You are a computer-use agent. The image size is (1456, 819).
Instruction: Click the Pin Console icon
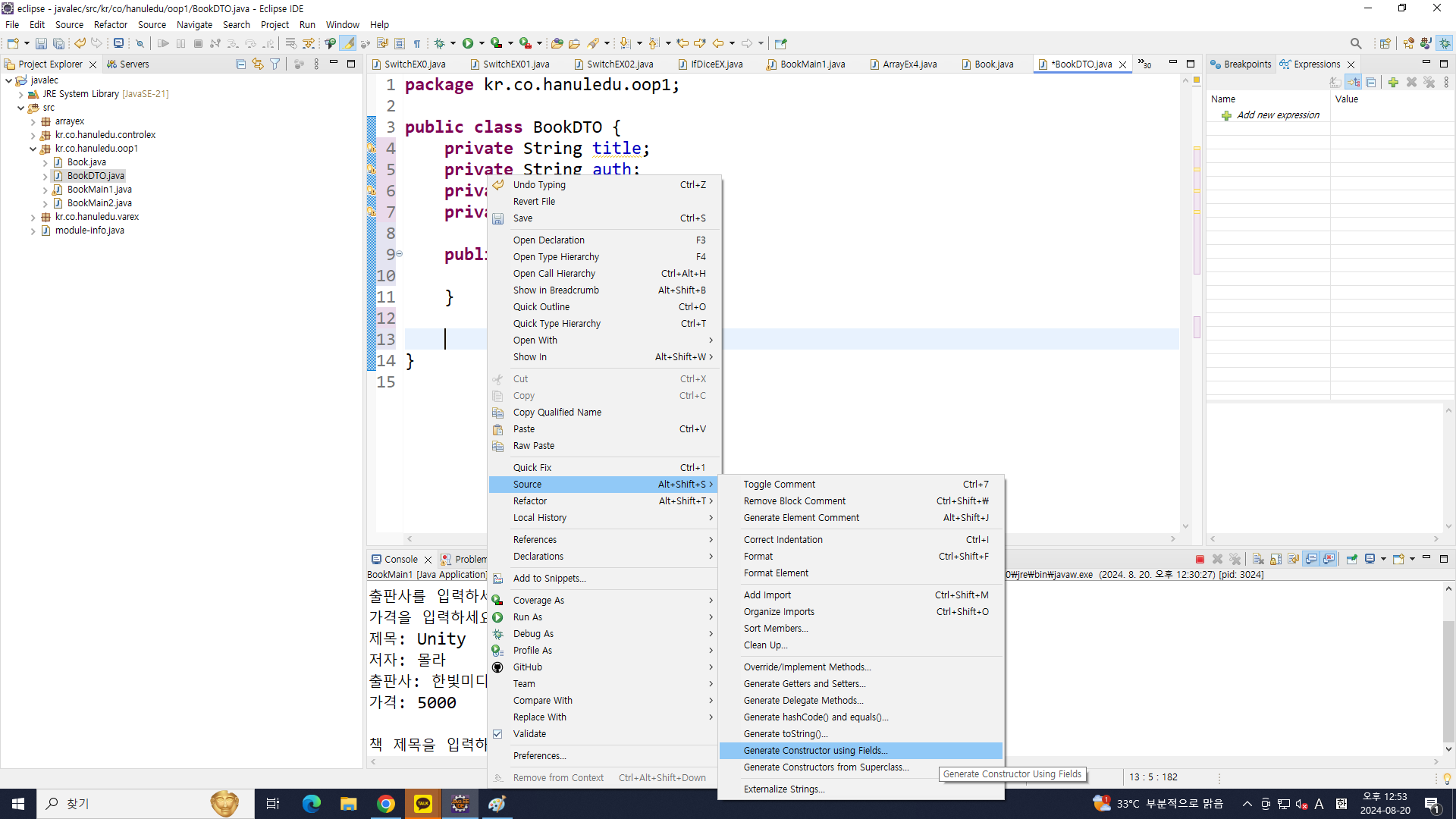pyautogui.click(x=1352, y=560)
